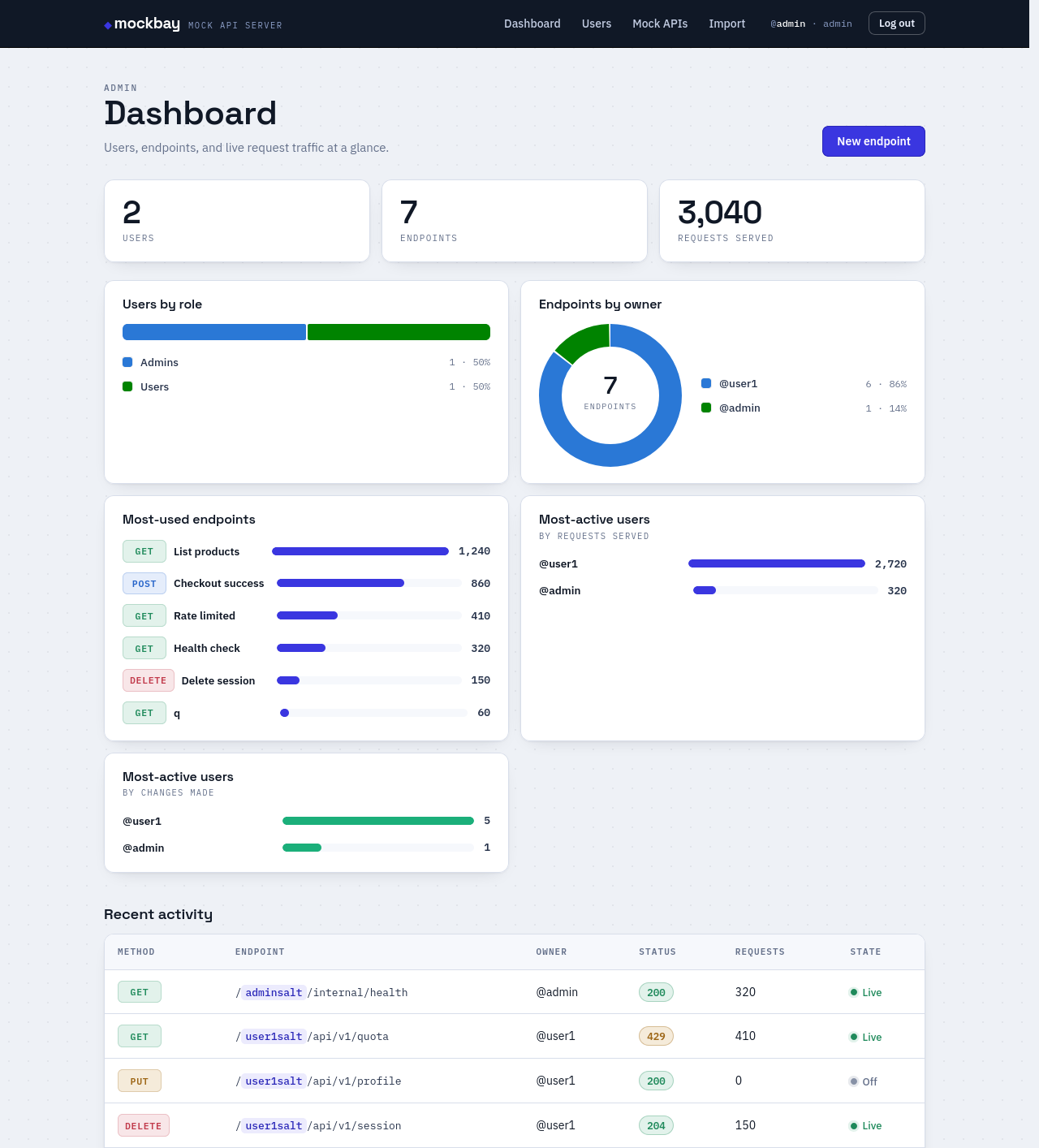Click Live state on /api/v1/quota row
The width and height of the screenshot is (1039, 1148).
(865, 1037)
